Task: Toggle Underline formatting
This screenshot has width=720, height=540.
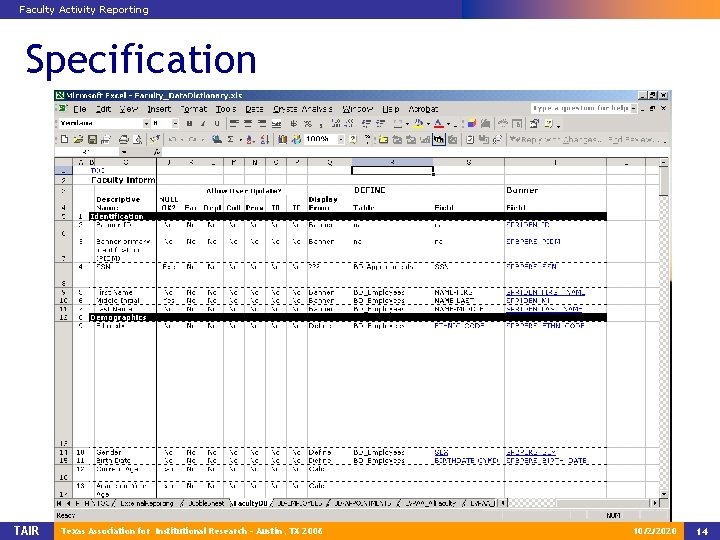Action: tap(217, 123)
